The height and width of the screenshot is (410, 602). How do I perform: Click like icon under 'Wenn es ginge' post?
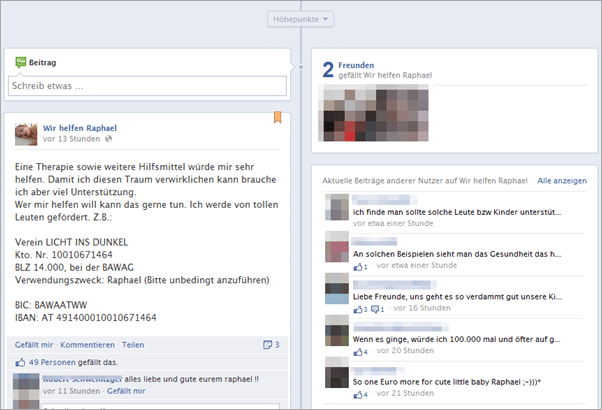pos(358,352)
